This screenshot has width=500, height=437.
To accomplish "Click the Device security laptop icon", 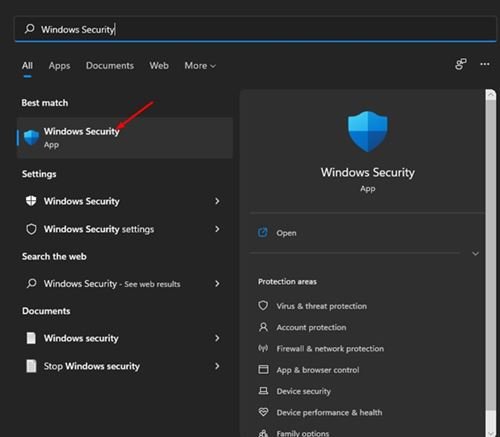I will [x=263, y=391].
